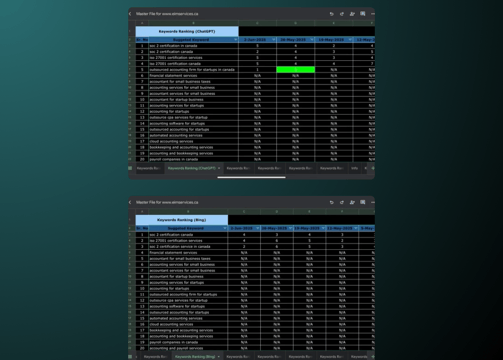Select 'payroll companies in canada' in ChatGPT sheet
The image size is (503, 360).
[x=193, y=159]
